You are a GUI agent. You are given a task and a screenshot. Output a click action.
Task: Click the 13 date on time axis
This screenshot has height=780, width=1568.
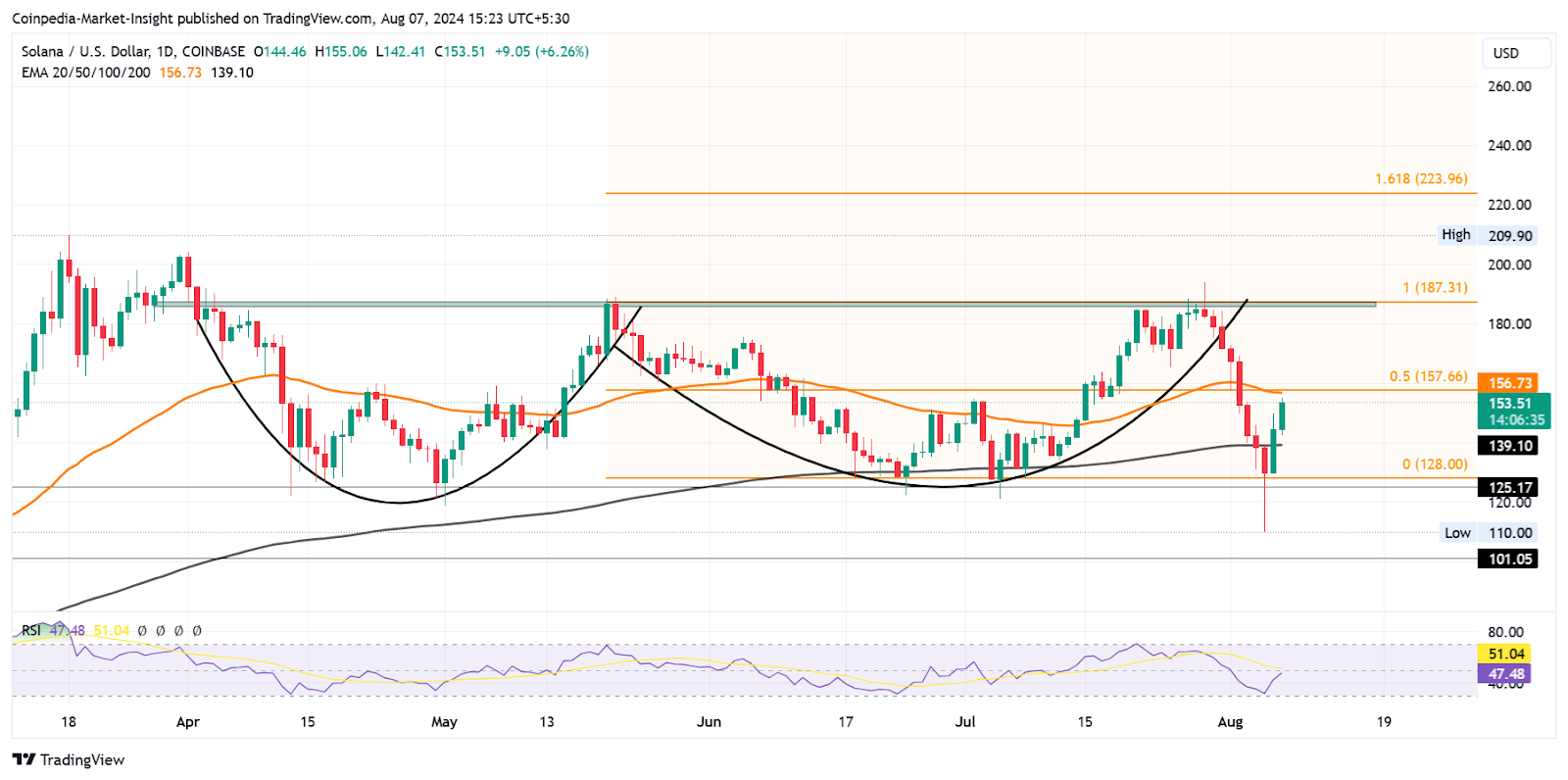coord(547,722)
